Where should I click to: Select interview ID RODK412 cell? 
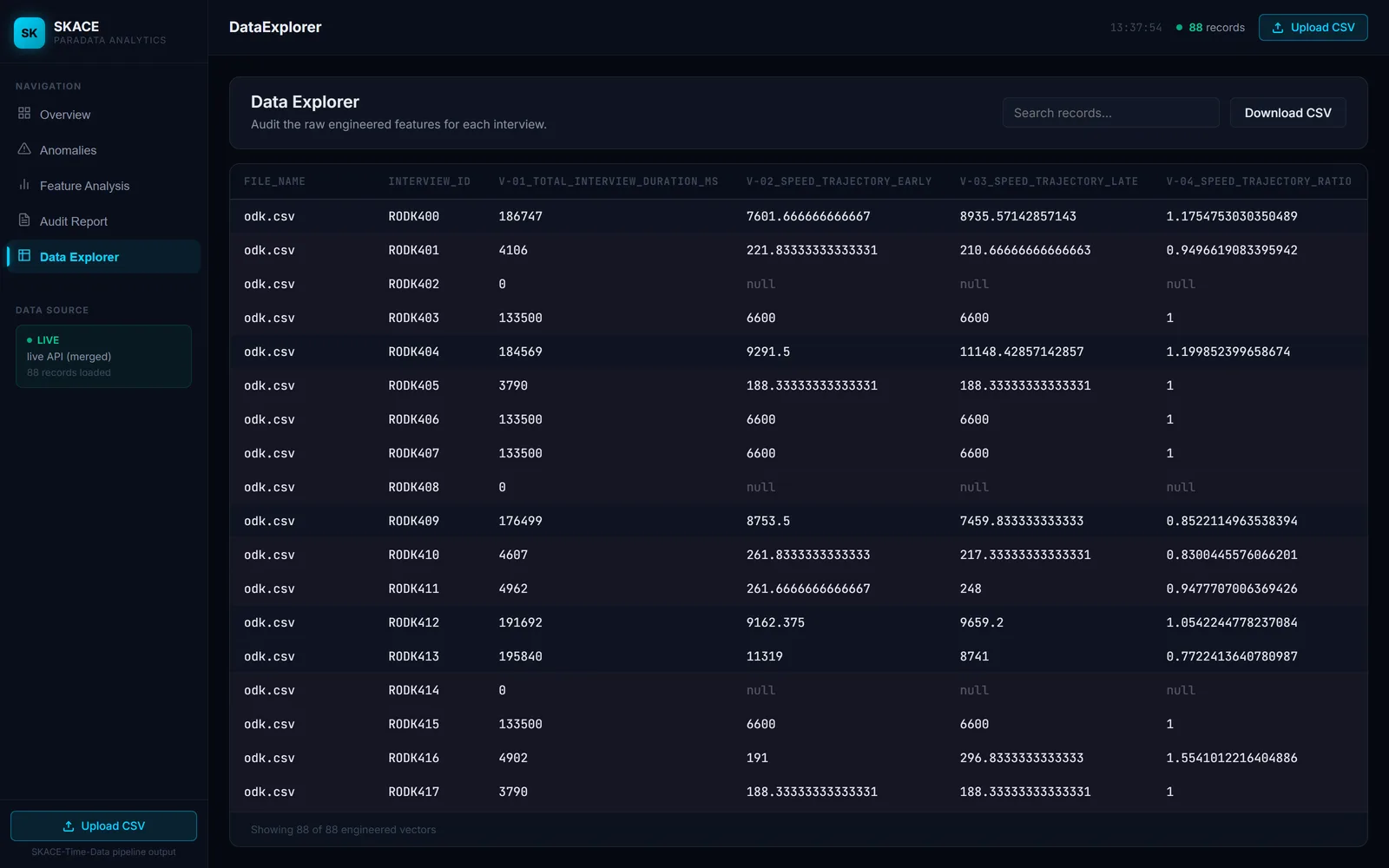click(413, 622)
